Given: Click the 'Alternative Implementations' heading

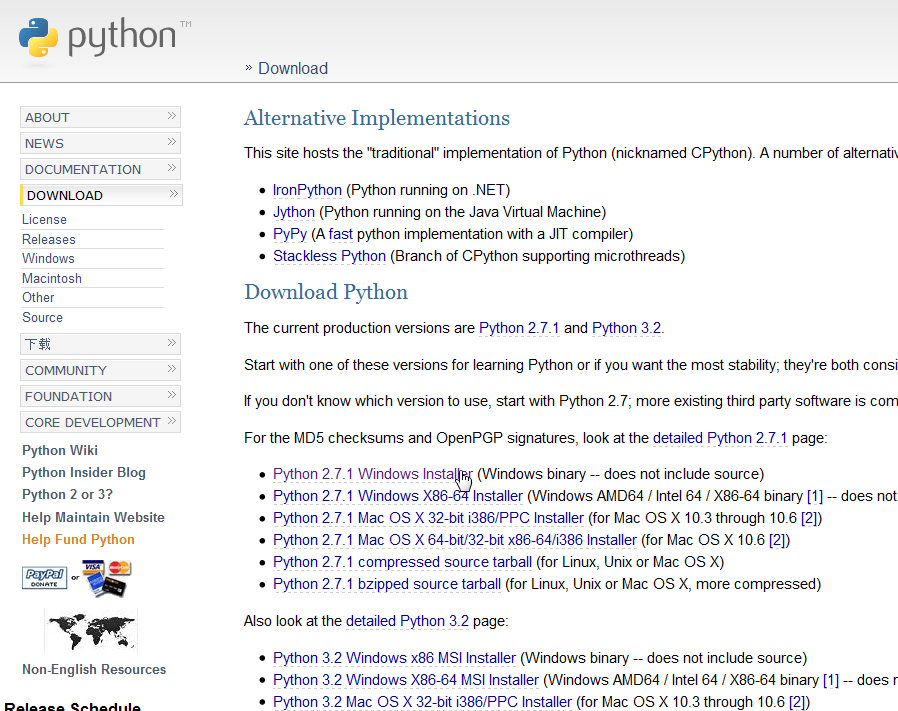Looking at the screenshot, I should 377,118.
